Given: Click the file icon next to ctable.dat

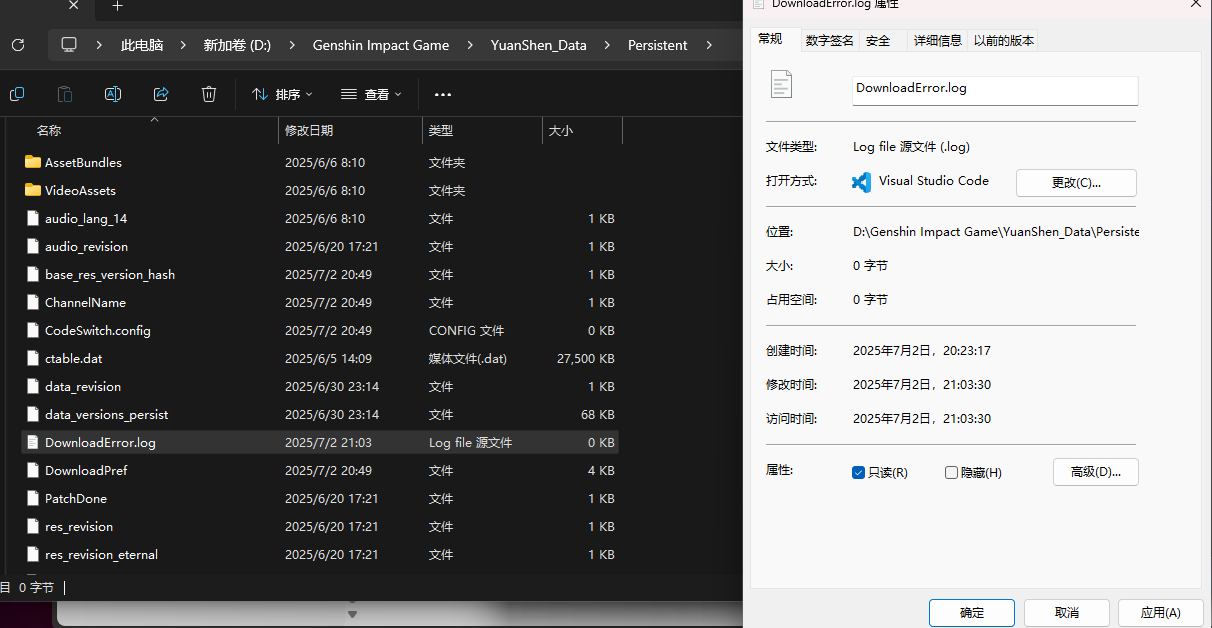Looking at the screenshot, I should (x=33, y=358).
